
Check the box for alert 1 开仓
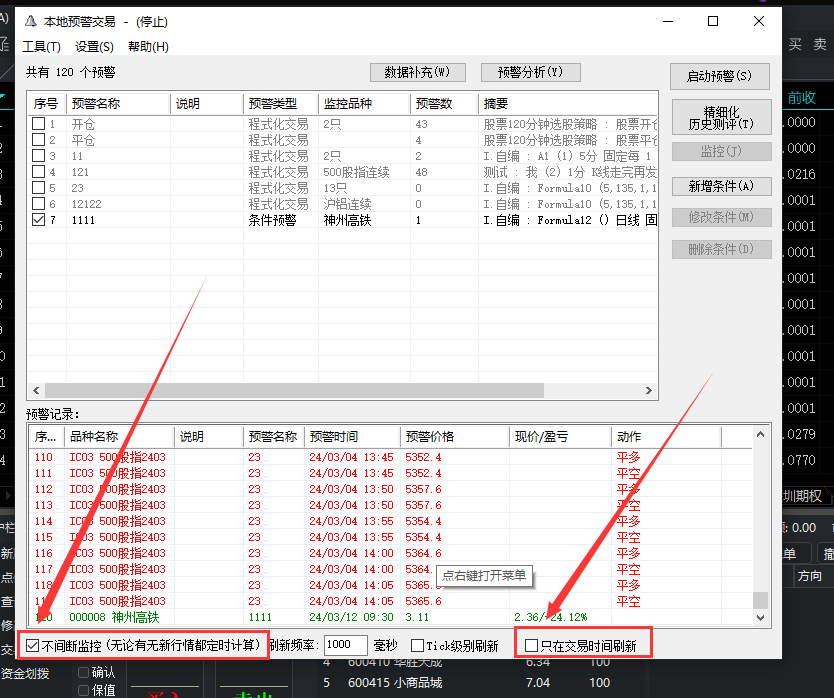(38, 124)
